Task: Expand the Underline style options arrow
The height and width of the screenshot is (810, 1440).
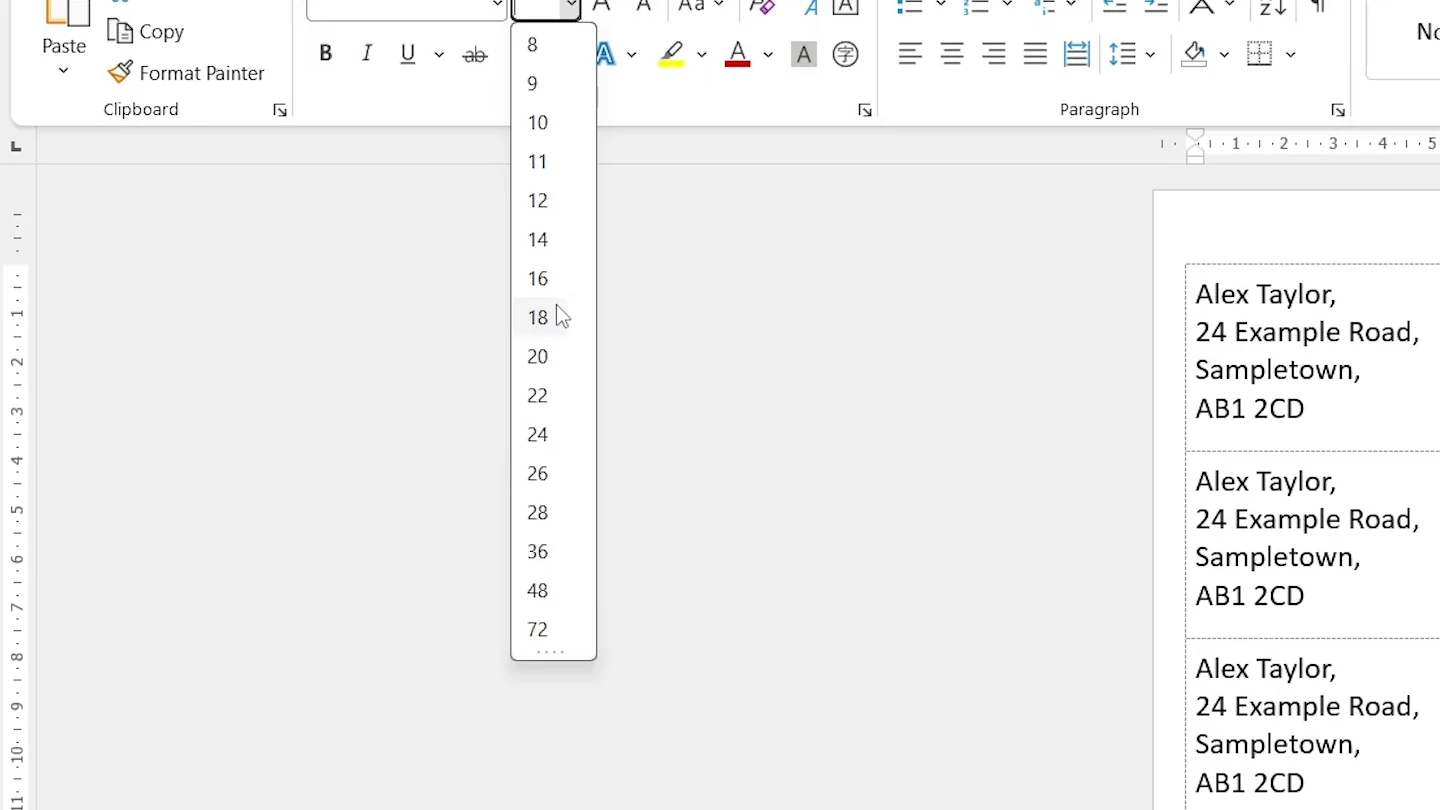Action: point(438,54)
